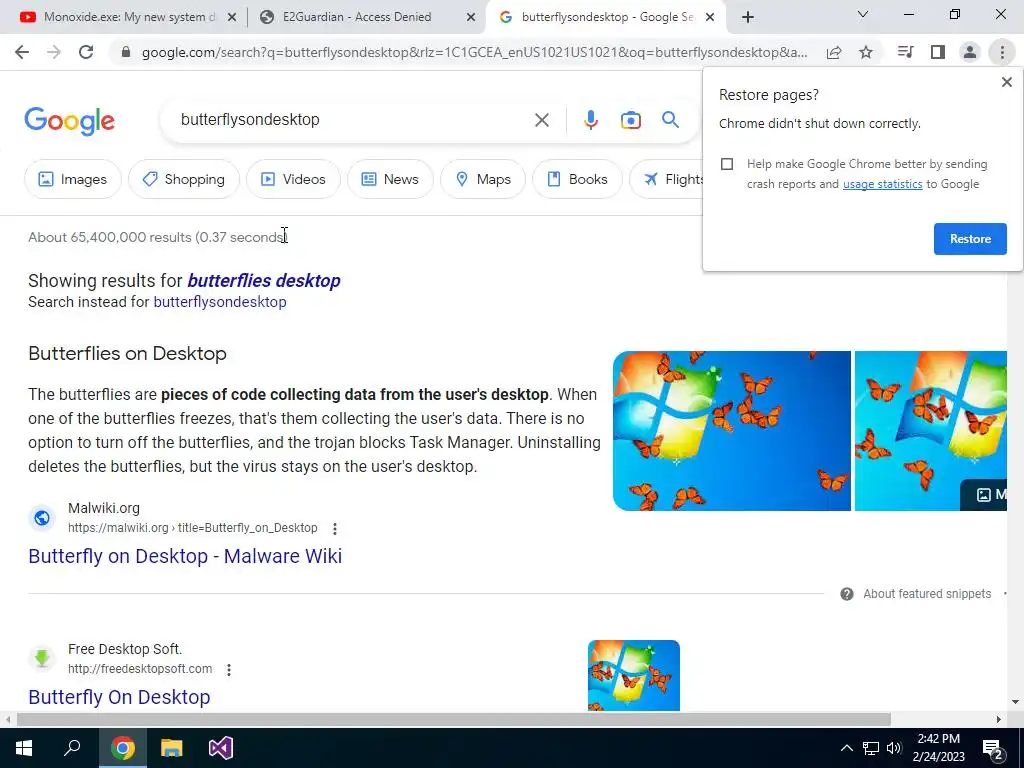Click Chrome icon in the taskbar
Image resolution: width=1024 pixels, height=768 pixels.
pyautogui.click(x=122, y=748)
